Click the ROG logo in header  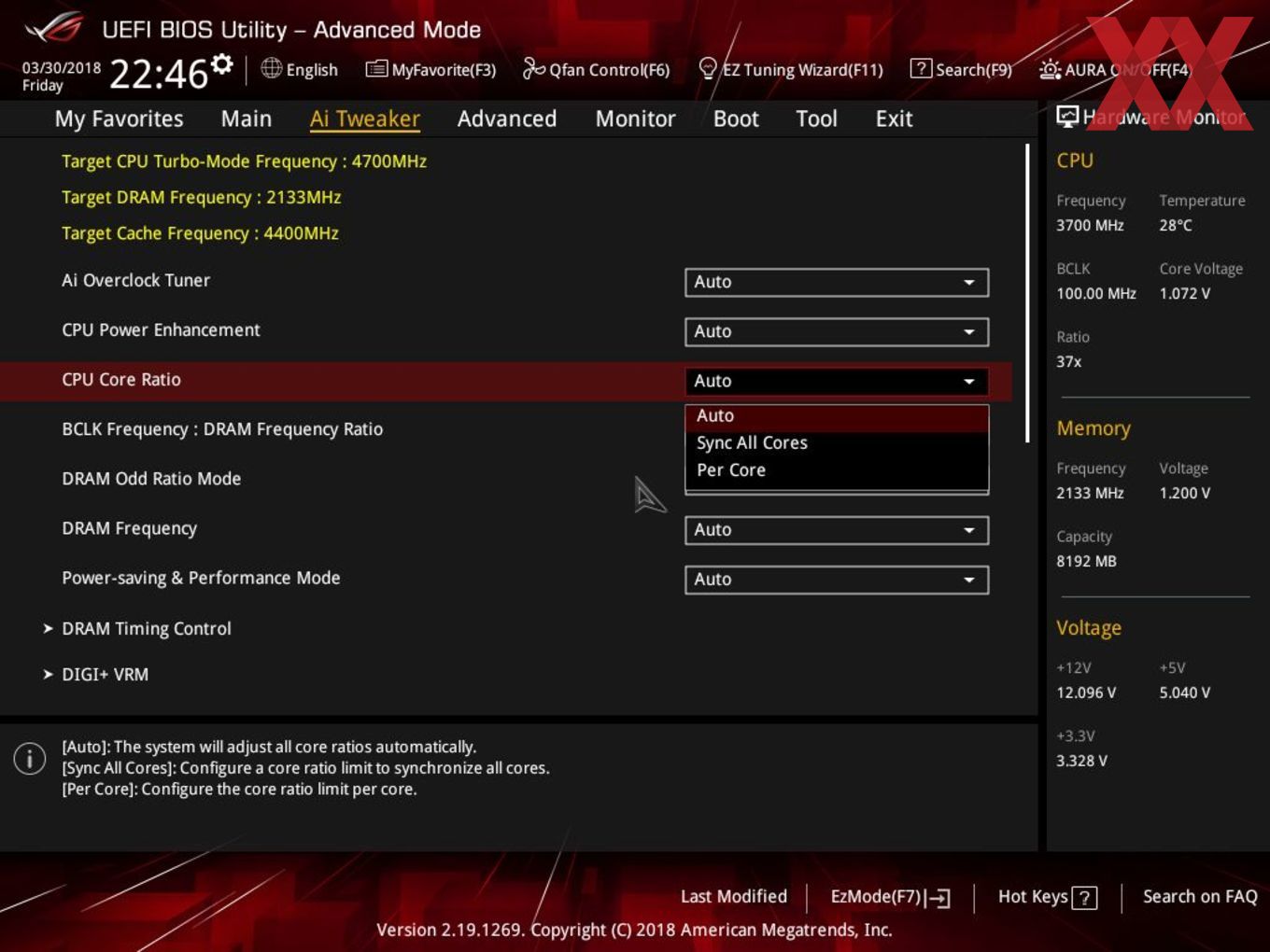click(x=54, y=27)
